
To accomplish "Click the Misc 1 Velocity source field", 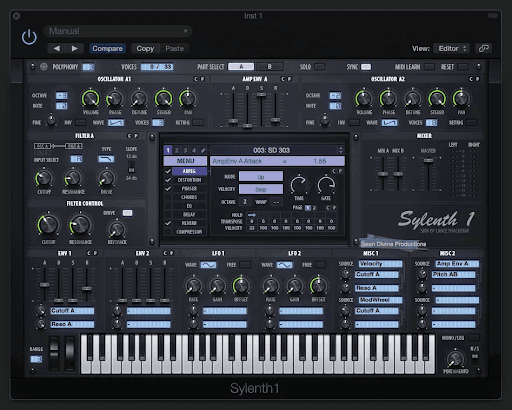I will click(x=381, y=264).
